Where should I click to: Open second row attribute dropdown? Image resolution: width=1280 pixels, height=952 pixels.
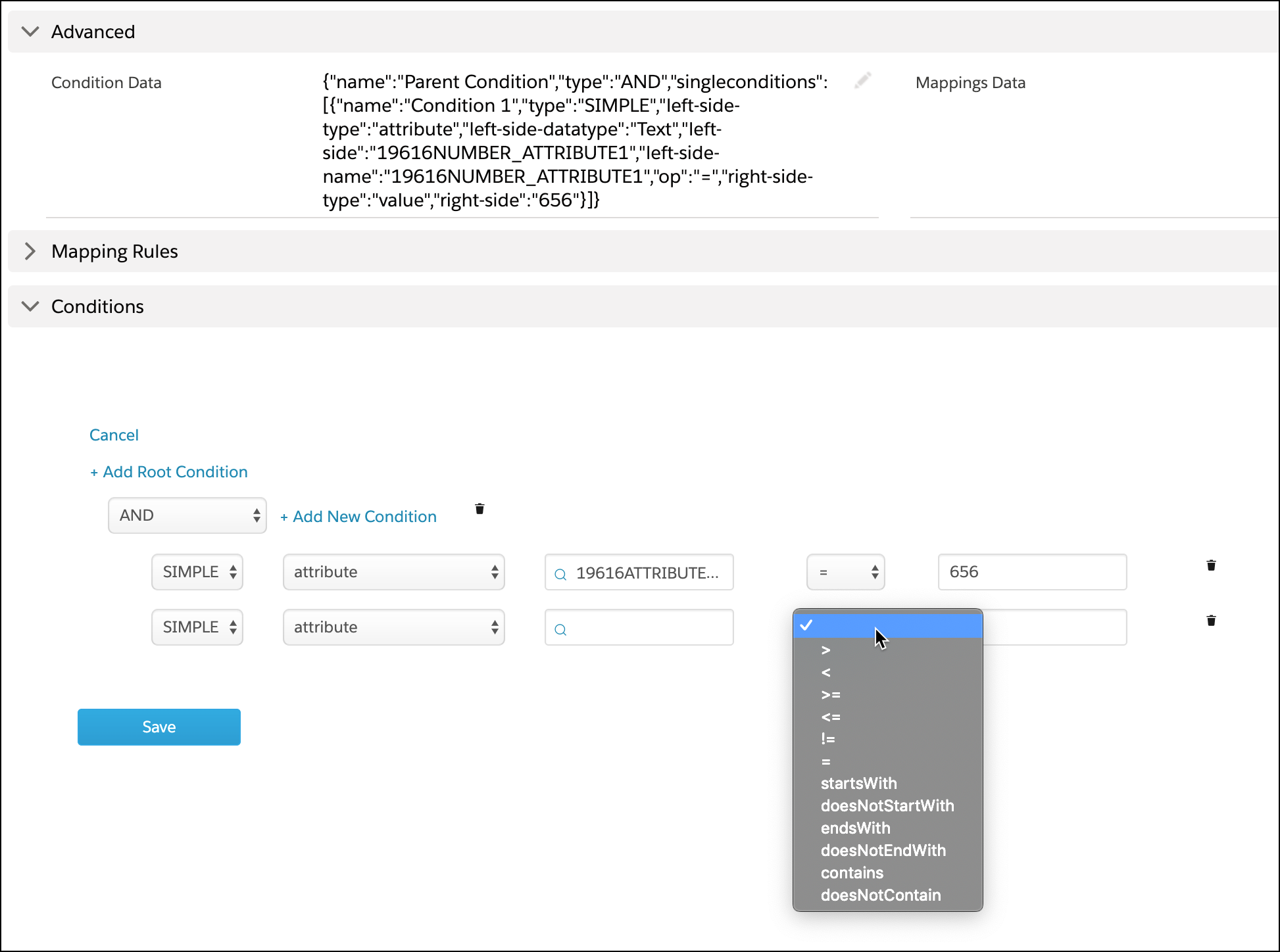pyautogui.click(x=393, y=627)
